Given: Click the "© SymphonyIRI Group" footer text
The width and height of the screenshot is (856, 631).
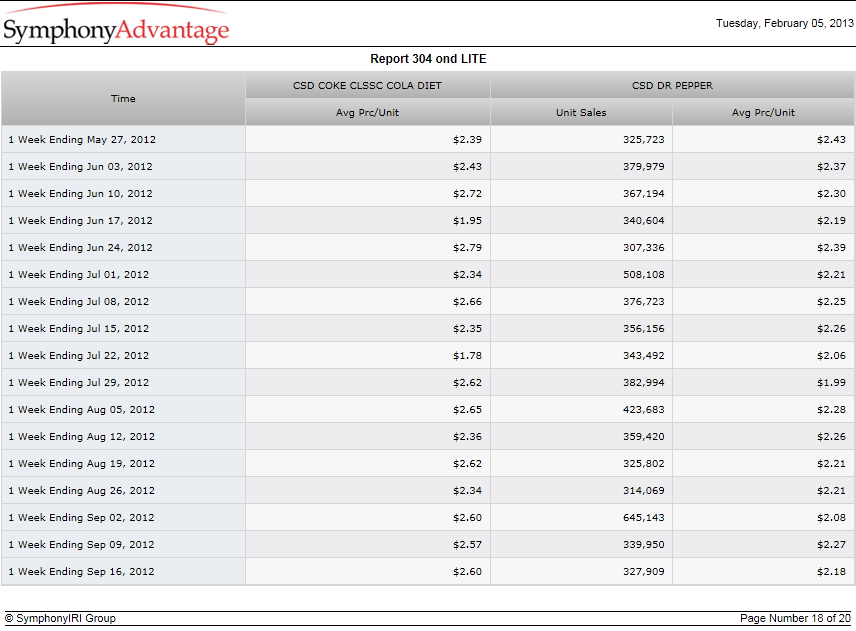Looking at the screenshot, I should coord(60,618).
